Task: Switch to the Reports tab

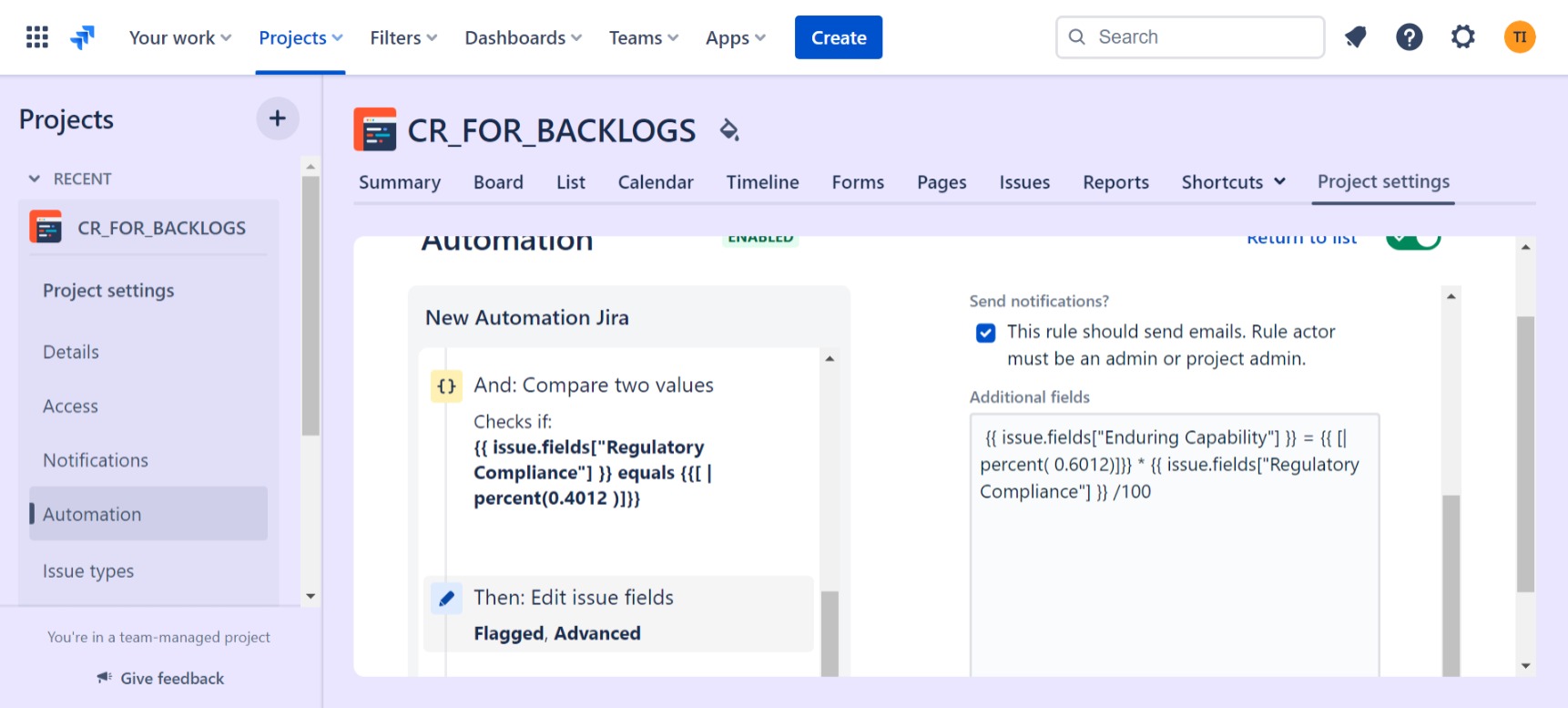Action: click(x=1115, y=182)
